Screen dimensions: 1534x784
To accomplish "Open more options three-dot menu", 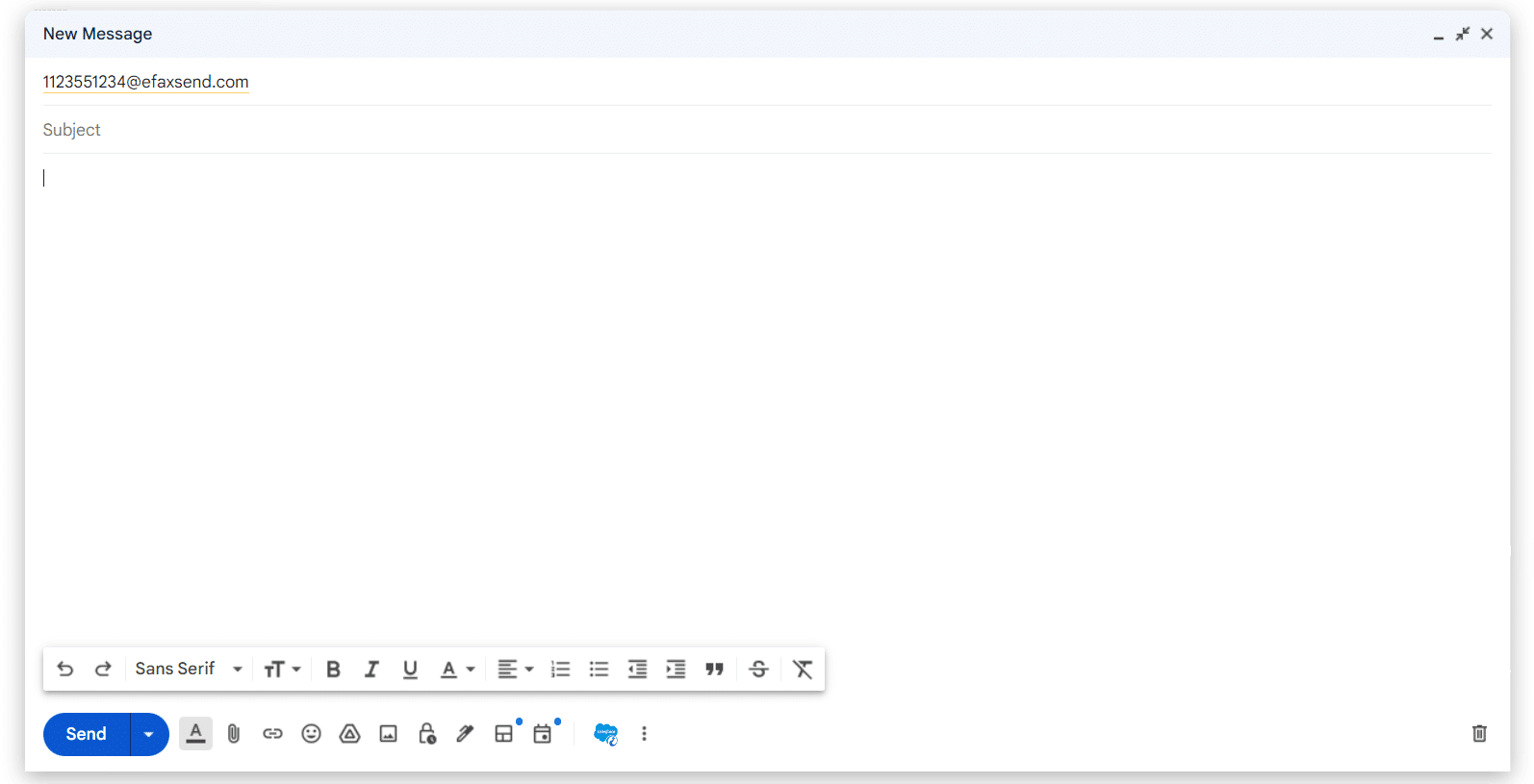I will [x=644, y=734].
